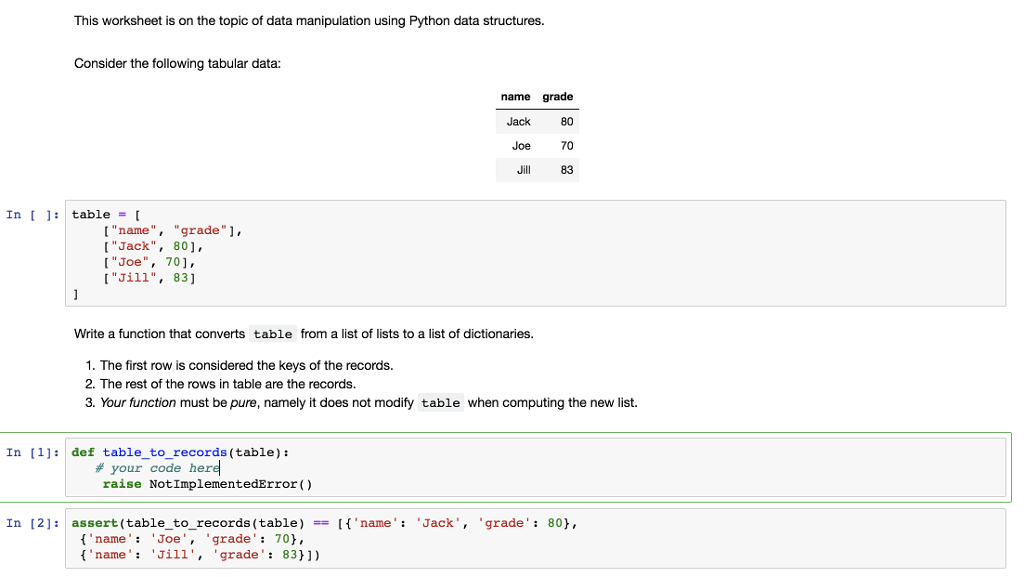Click the "grade" column header in table

[x=557, y=97]
